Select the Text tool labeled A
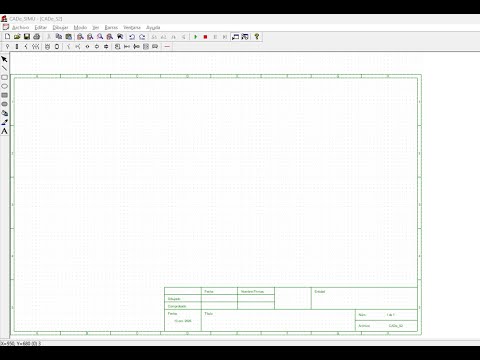480x360 pixels. (x=4, y=131)
